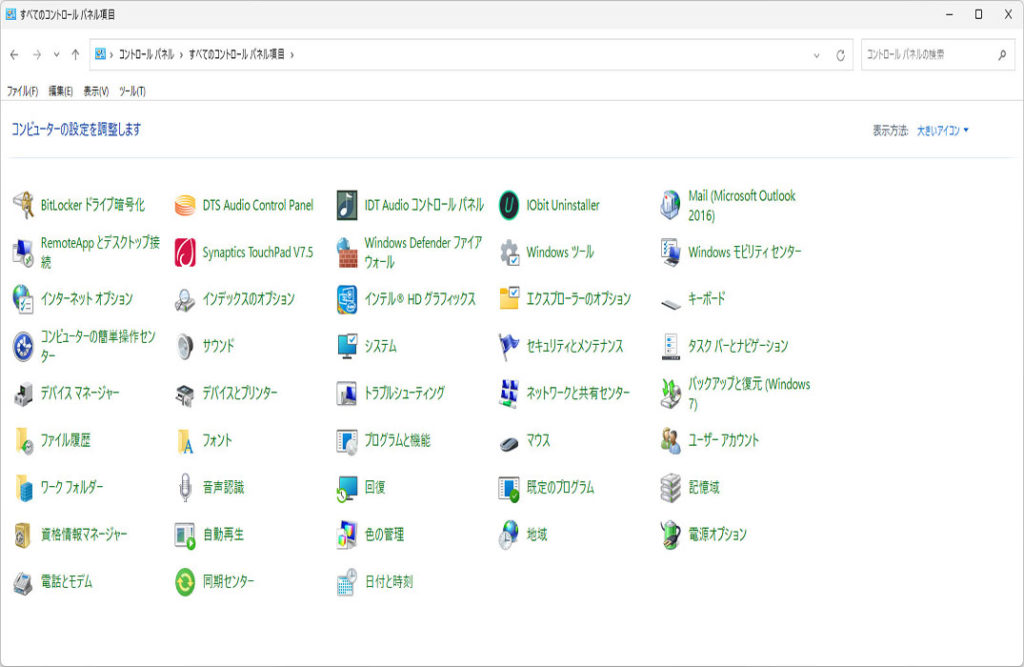Image resolution: width=1024 pixels, height=667 pixels.
Task: Select the インテル HD グラフィックス icon
Action: click(x=347, y=299)
